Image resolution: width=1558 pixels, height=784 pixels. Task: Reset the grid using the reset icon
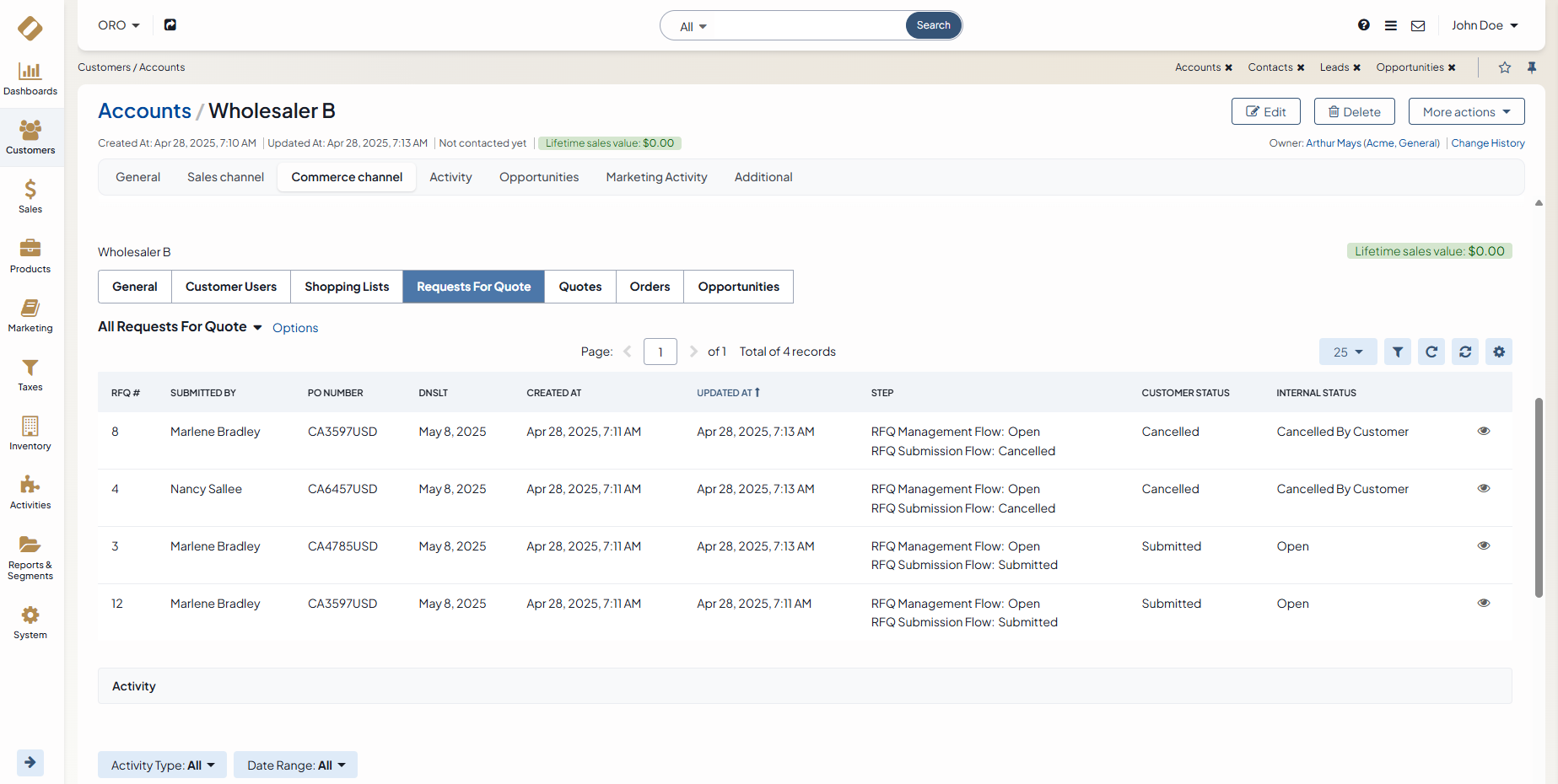tap(1465, 352)
